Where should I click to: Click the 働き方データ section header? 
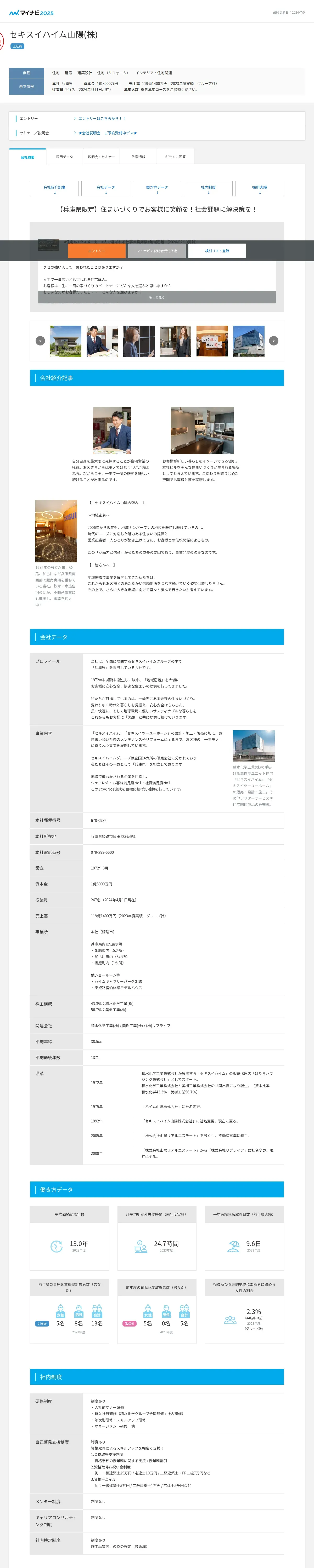click(x=157, y=1189)
